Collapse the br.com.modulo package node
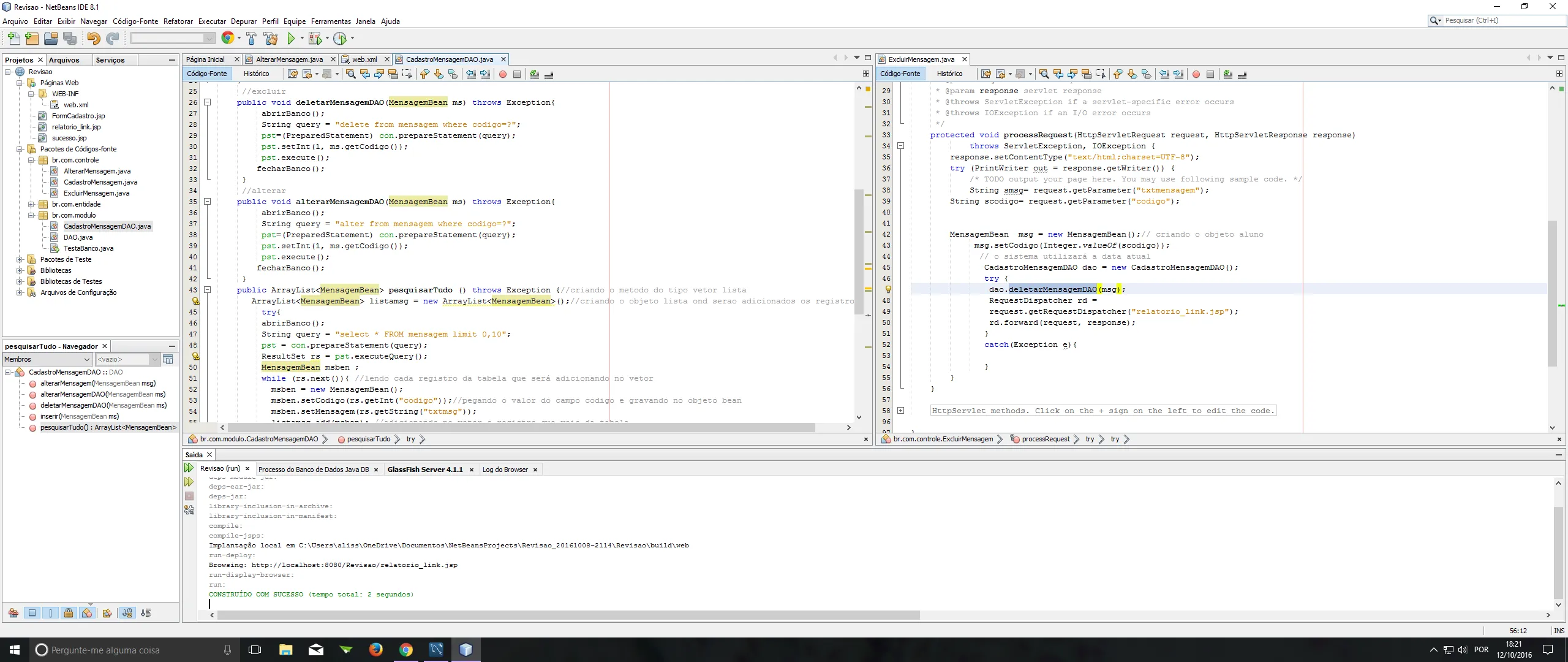1568x662 pixels. tap(31, 215)
